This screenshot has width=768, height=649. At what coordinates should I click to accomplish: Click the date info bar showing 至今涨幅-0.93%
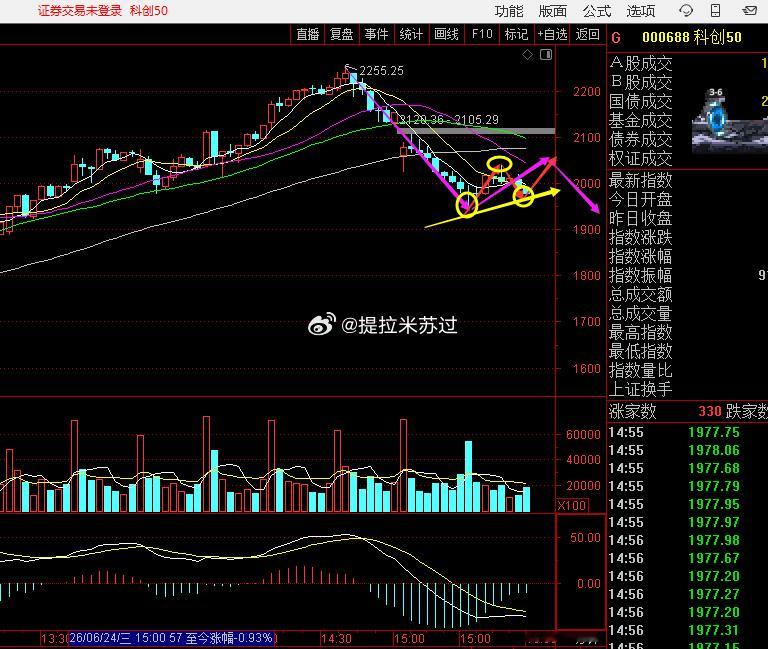[x=171, y=638]
